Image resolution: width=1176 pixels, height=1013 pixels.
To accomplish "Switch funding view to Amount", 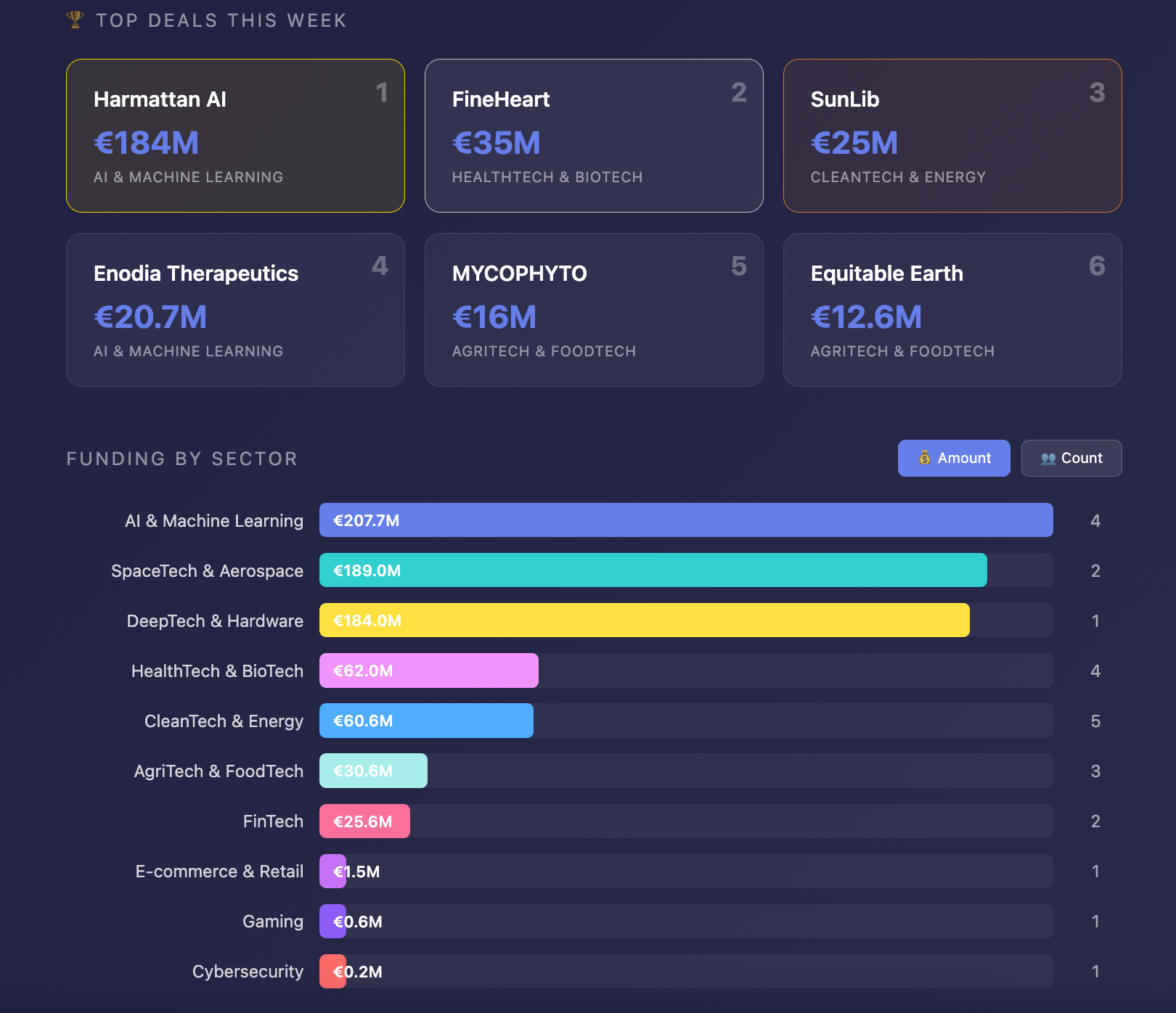I will 953,458.
